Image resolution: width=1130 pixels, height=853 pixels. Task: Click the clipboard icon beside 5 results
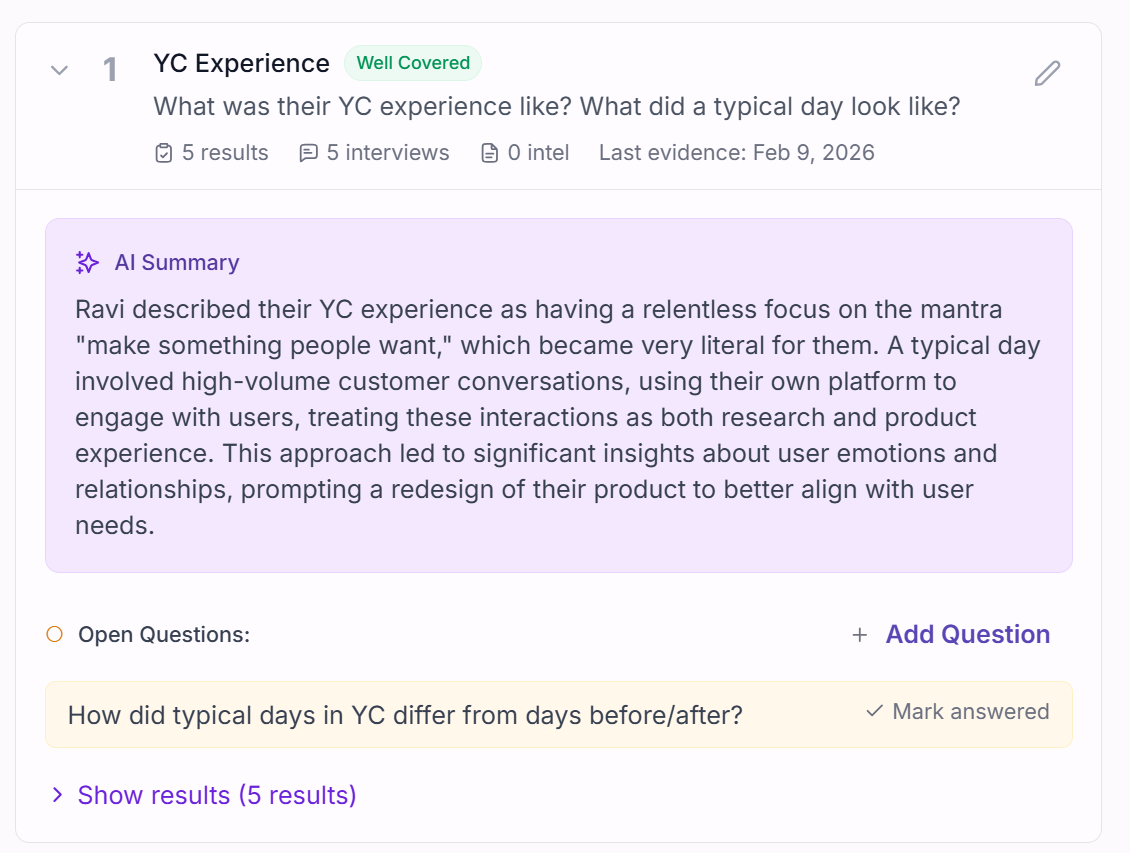tap(162, 152)
